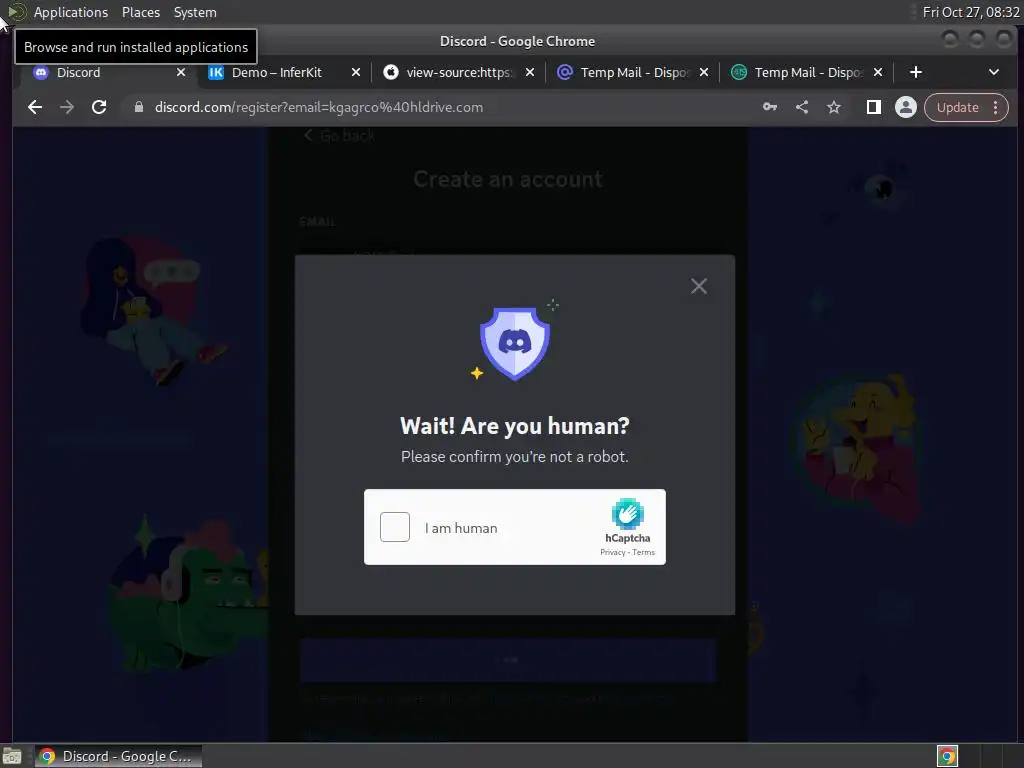Click the hCaptcha logo
The image size is (1024, 768).
(628, 514)
